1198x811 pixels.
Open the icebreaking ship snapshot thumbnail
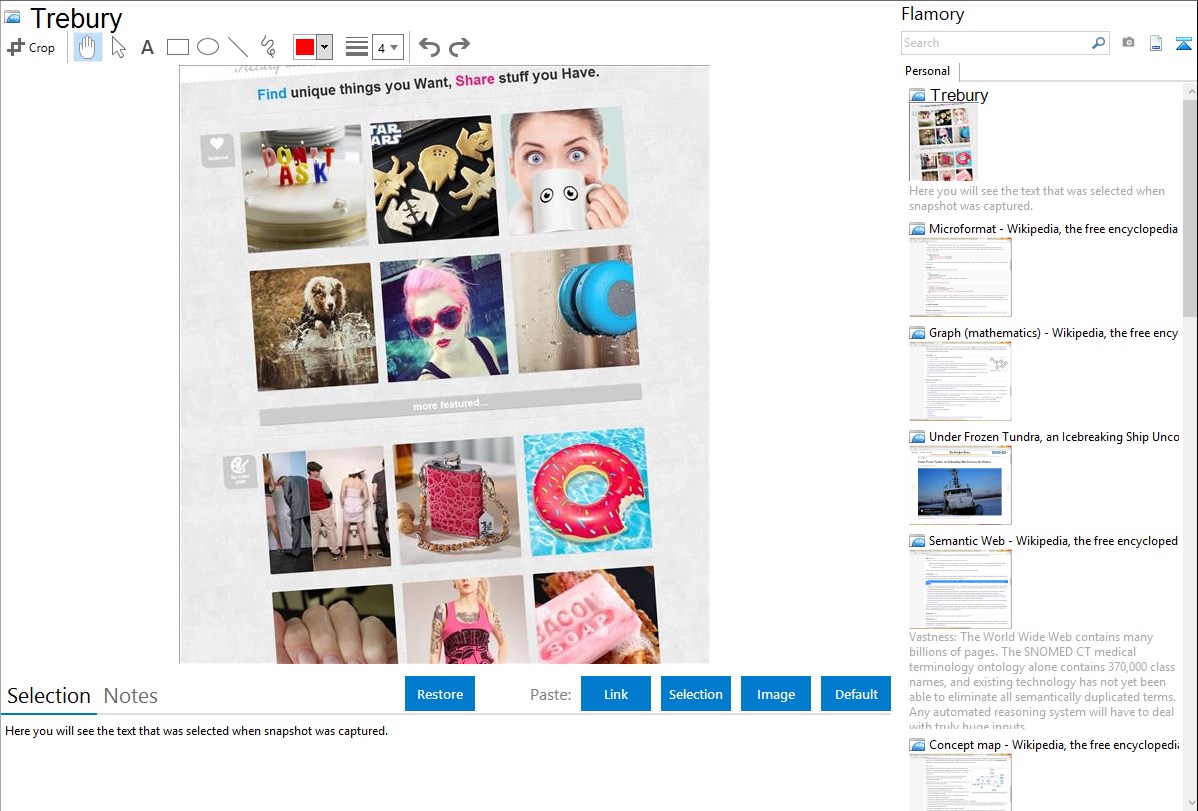point(960,485)
